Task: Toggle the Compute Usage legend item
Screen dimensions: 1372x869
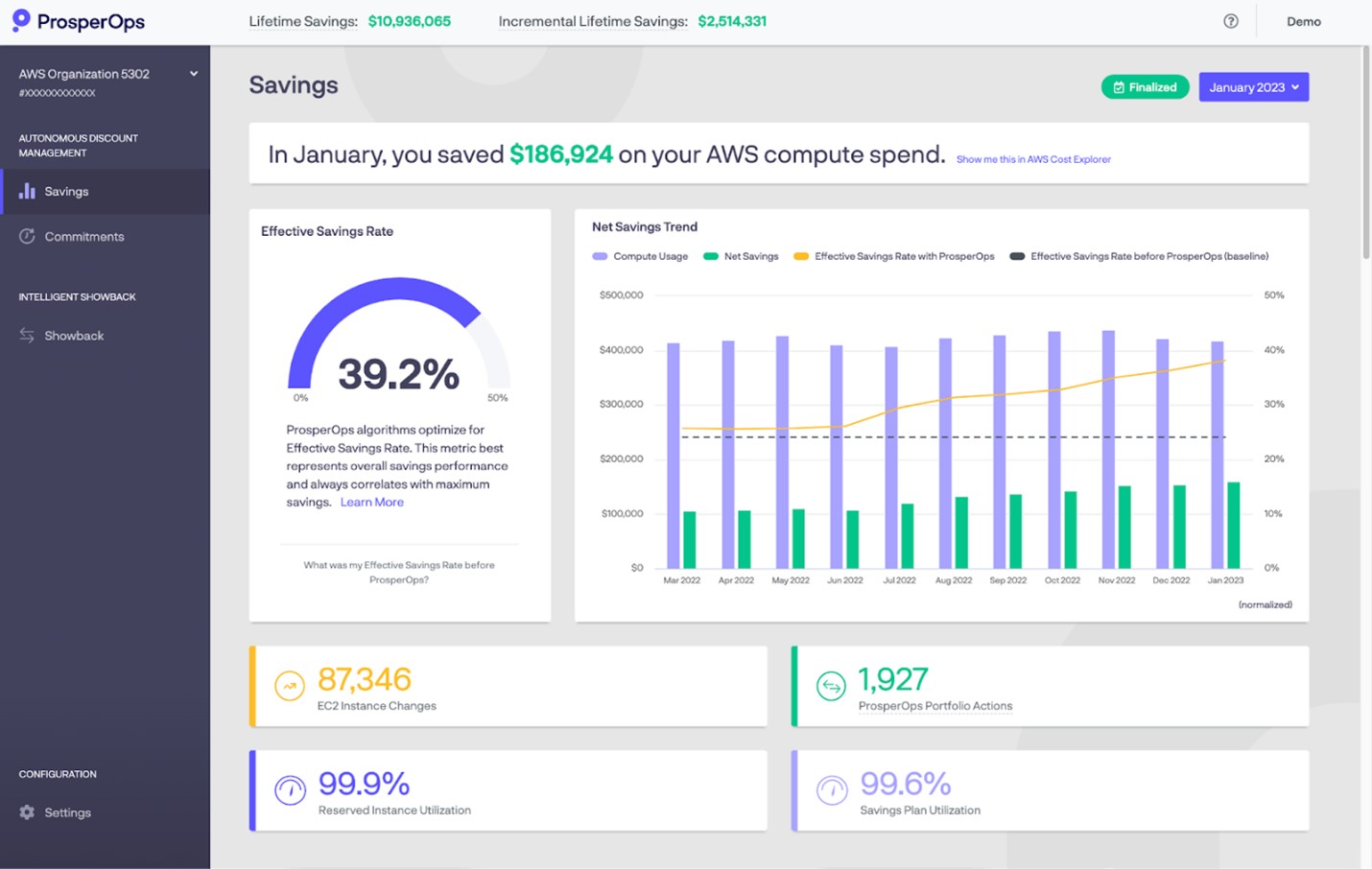Action: tap(640, 256)
